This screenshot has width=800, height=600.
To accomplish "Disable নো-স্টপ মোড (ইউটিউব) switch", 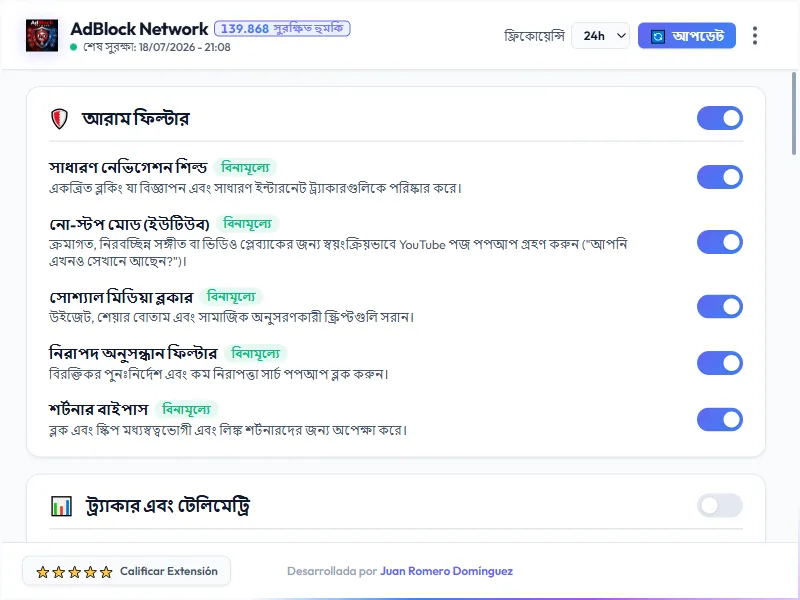I will click(719, 242).
